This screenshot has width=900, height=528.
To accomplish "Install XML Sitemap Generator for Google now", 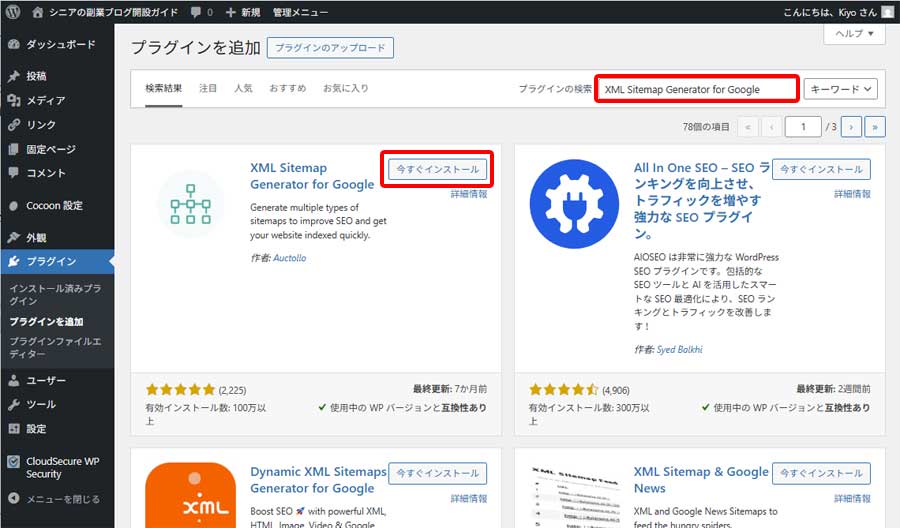I will 437,169.
